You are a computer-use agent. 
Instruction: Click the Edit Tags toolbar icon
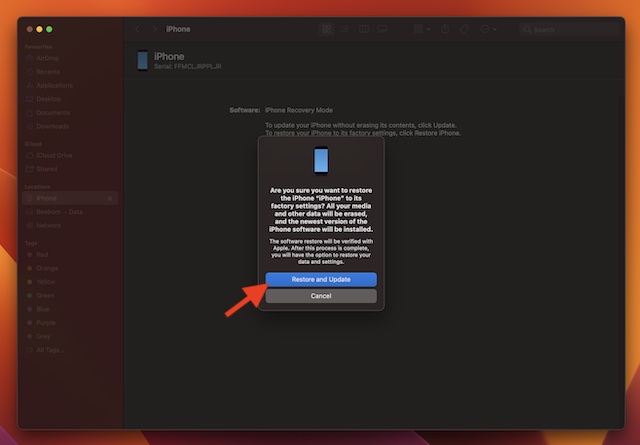[x=467, y=29]
